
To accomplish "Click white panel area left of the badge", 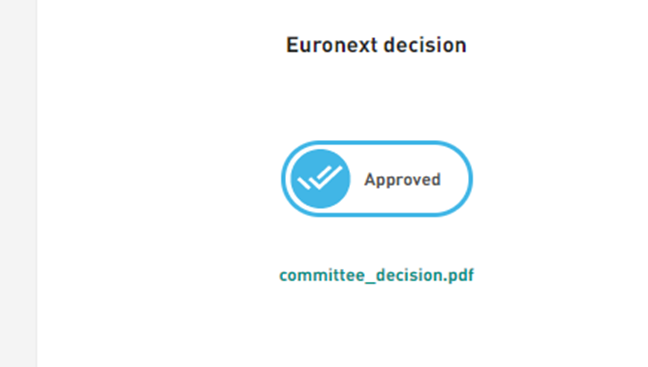I will [x=157, y=179].
